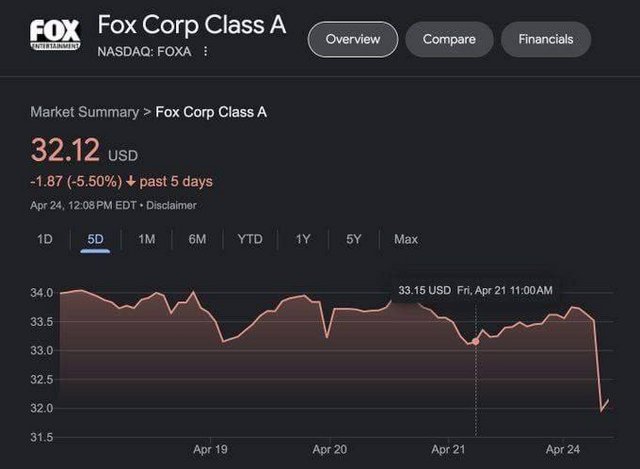Click the data point marker on chart

tap(475, 342)
